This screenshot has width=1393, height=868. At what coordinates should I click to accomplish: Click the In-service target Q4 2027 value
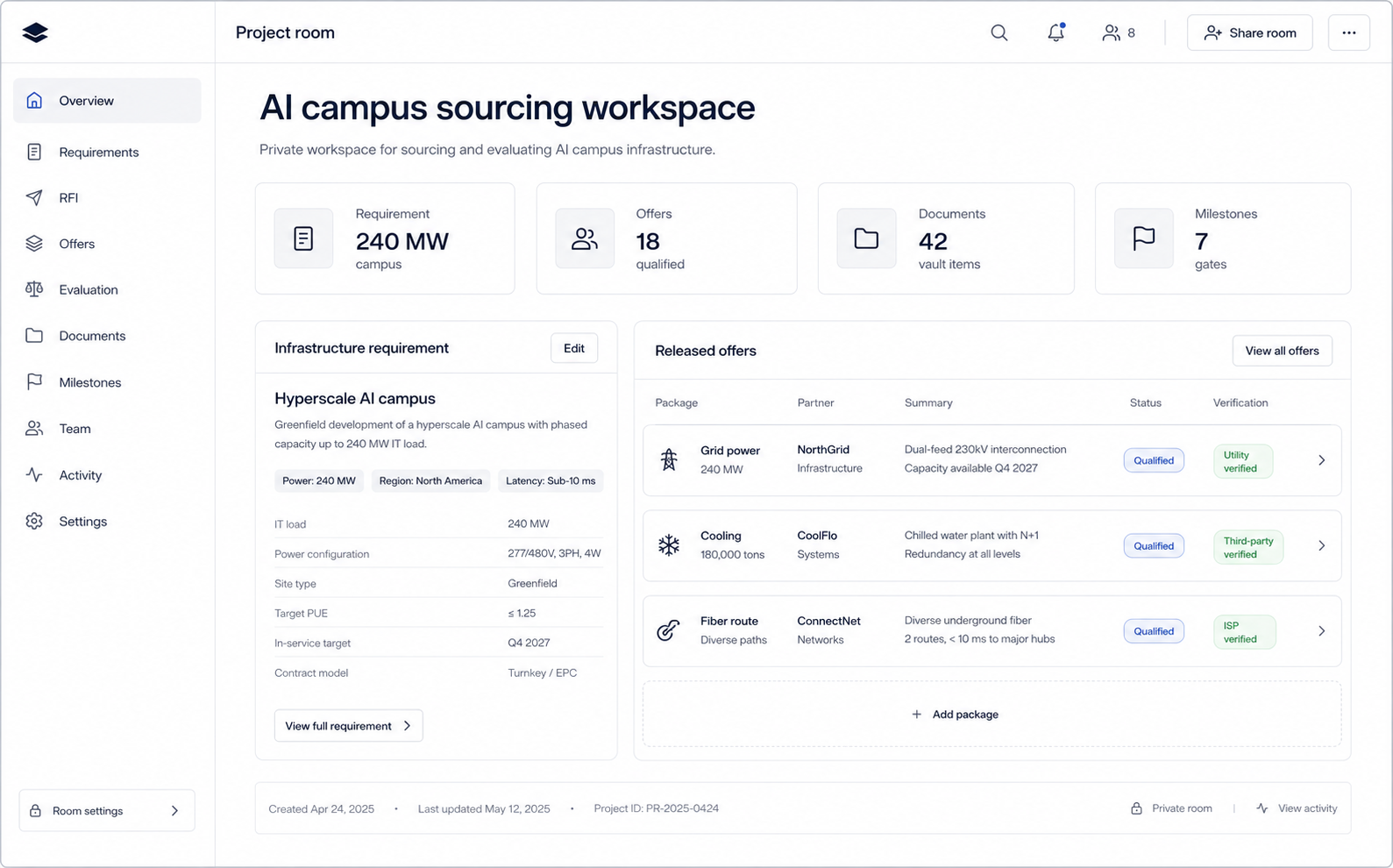(x=529, y=643)
